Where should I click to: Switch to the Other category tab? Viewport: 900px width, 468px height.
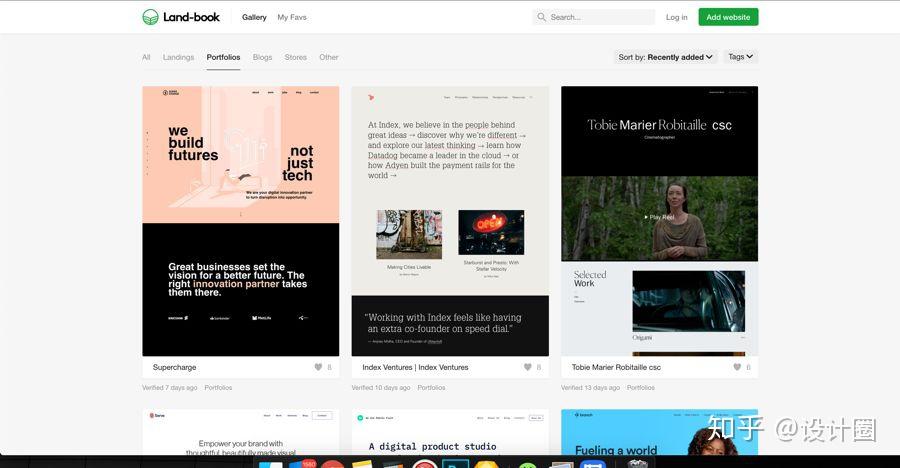[329, 57]
